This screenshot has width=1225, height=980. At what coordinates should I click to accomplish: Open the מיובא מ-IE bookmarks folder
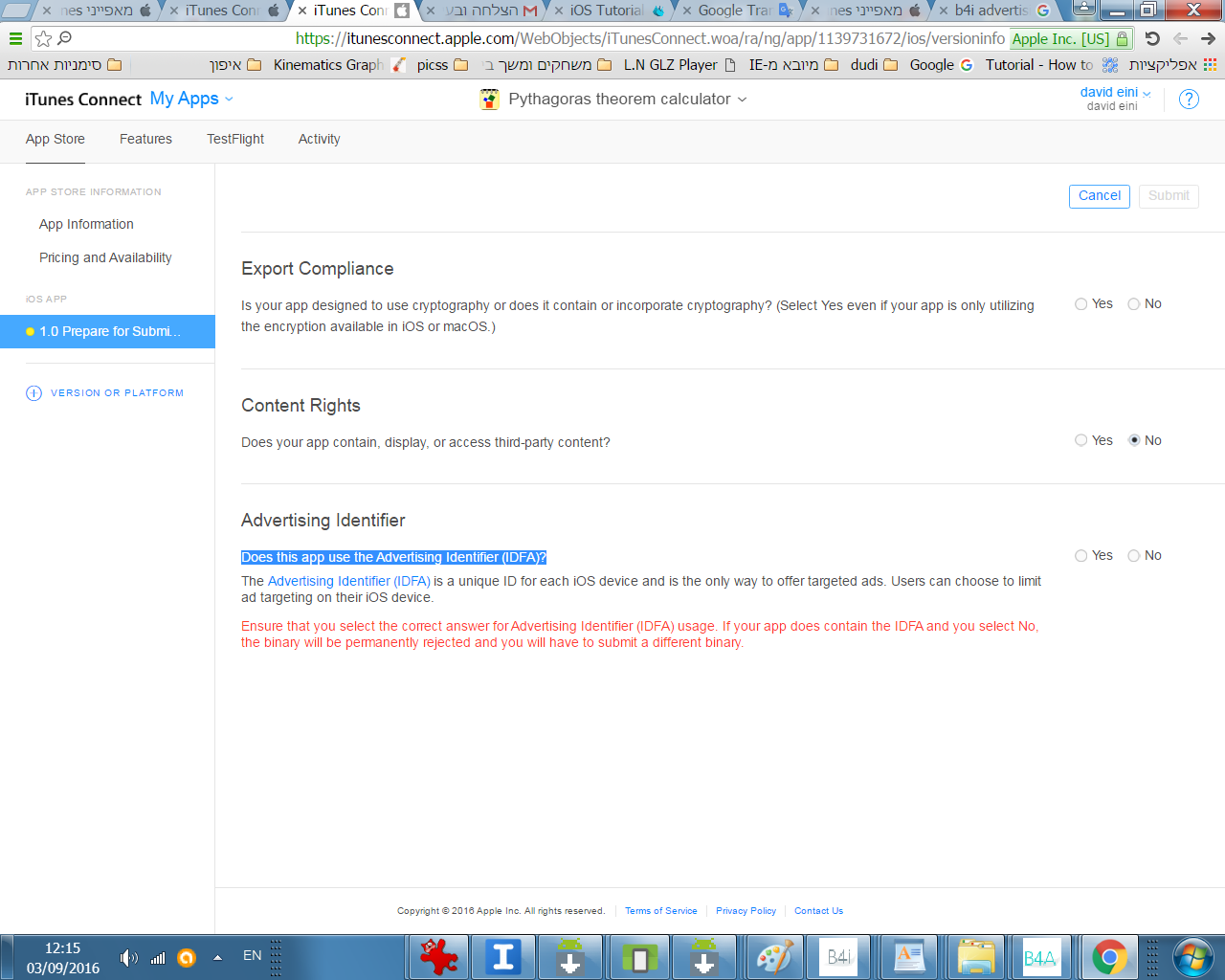793,64
